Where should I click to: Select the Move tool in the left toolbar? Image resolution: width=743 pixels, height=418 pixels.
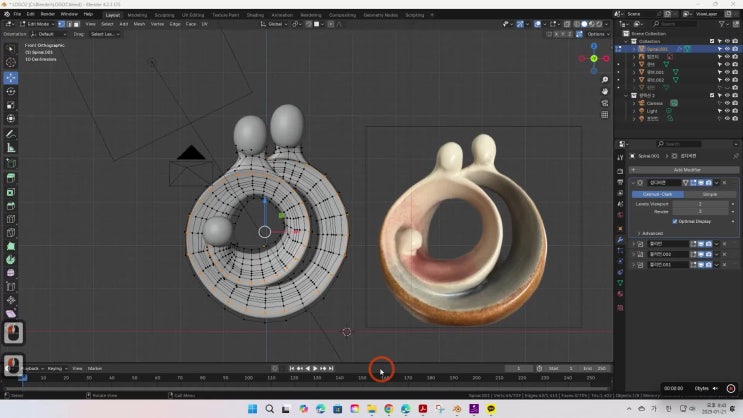coord(11,77)
